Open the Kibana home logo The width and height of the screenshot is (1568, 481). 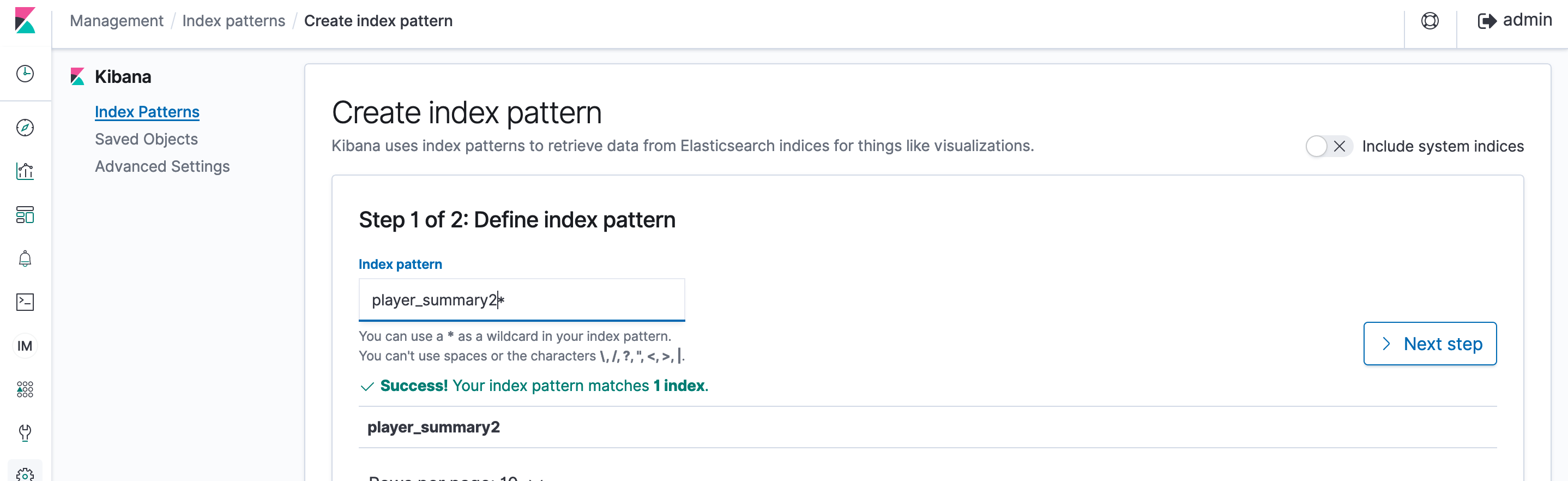(25, 21)
